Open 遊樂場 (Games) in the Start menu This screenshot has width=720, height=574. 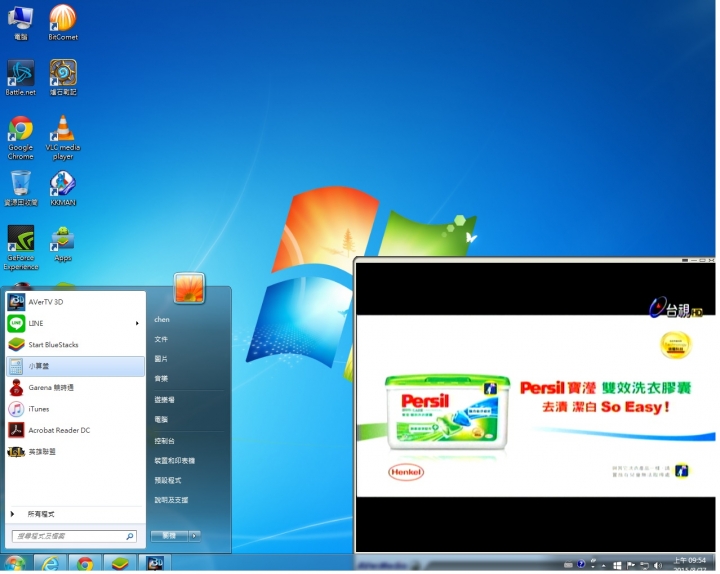point(164,400)
